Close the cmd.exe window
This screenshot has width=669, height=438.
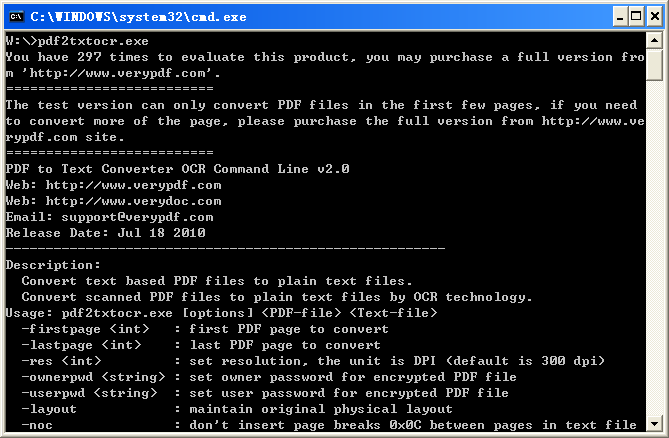655,17
